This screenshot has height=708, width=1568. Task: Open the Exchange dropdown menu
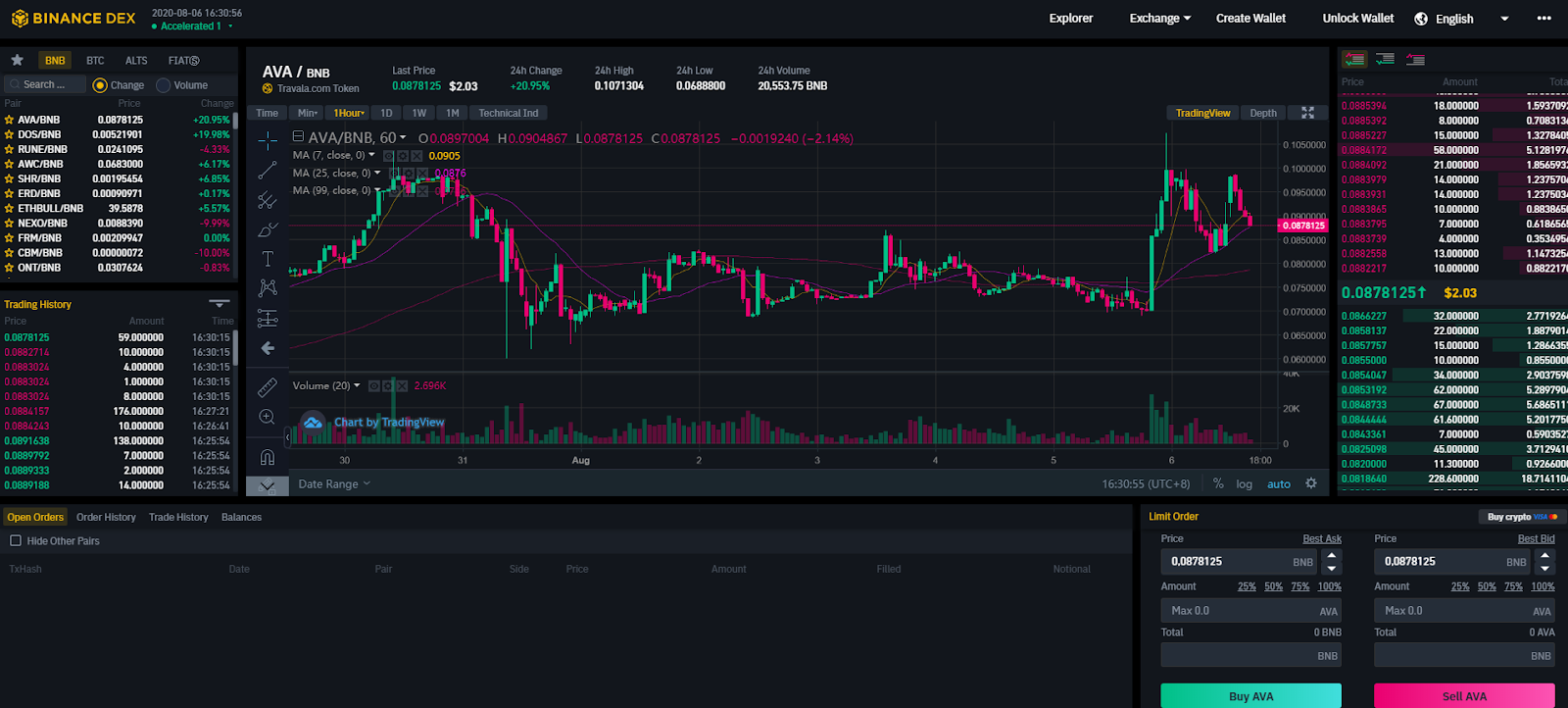[x=1160, y=18]
